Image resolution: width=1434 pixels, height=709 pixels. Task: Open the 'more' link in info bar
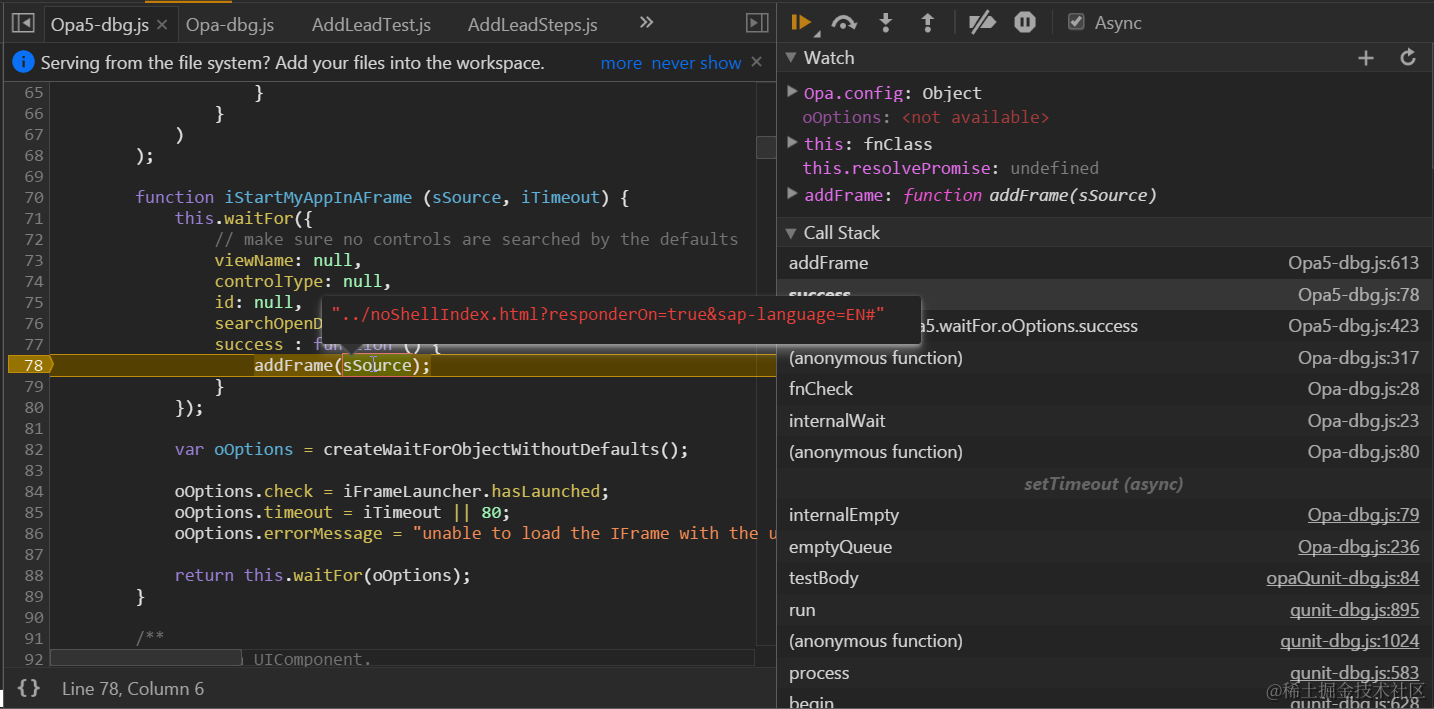coord(621,63)
